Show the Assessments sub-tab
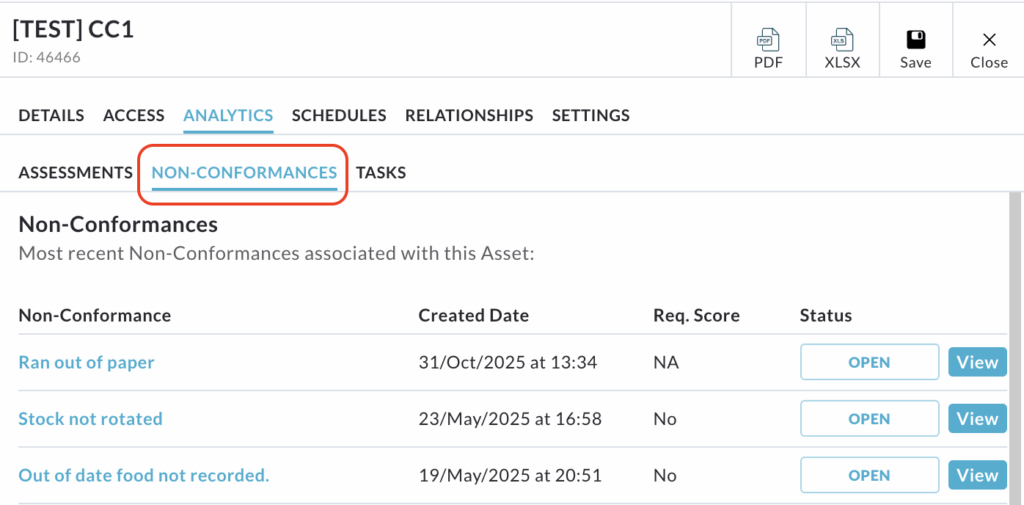This screenshot has width=1024, height=505. coord(75,172)
